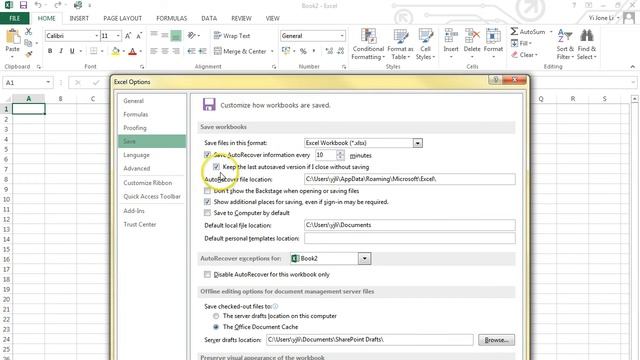Click the AutoRecover minutes spinner arrows
Image resolution: width=640 pixels, height=360 pixels.
(x=340, y=155)
